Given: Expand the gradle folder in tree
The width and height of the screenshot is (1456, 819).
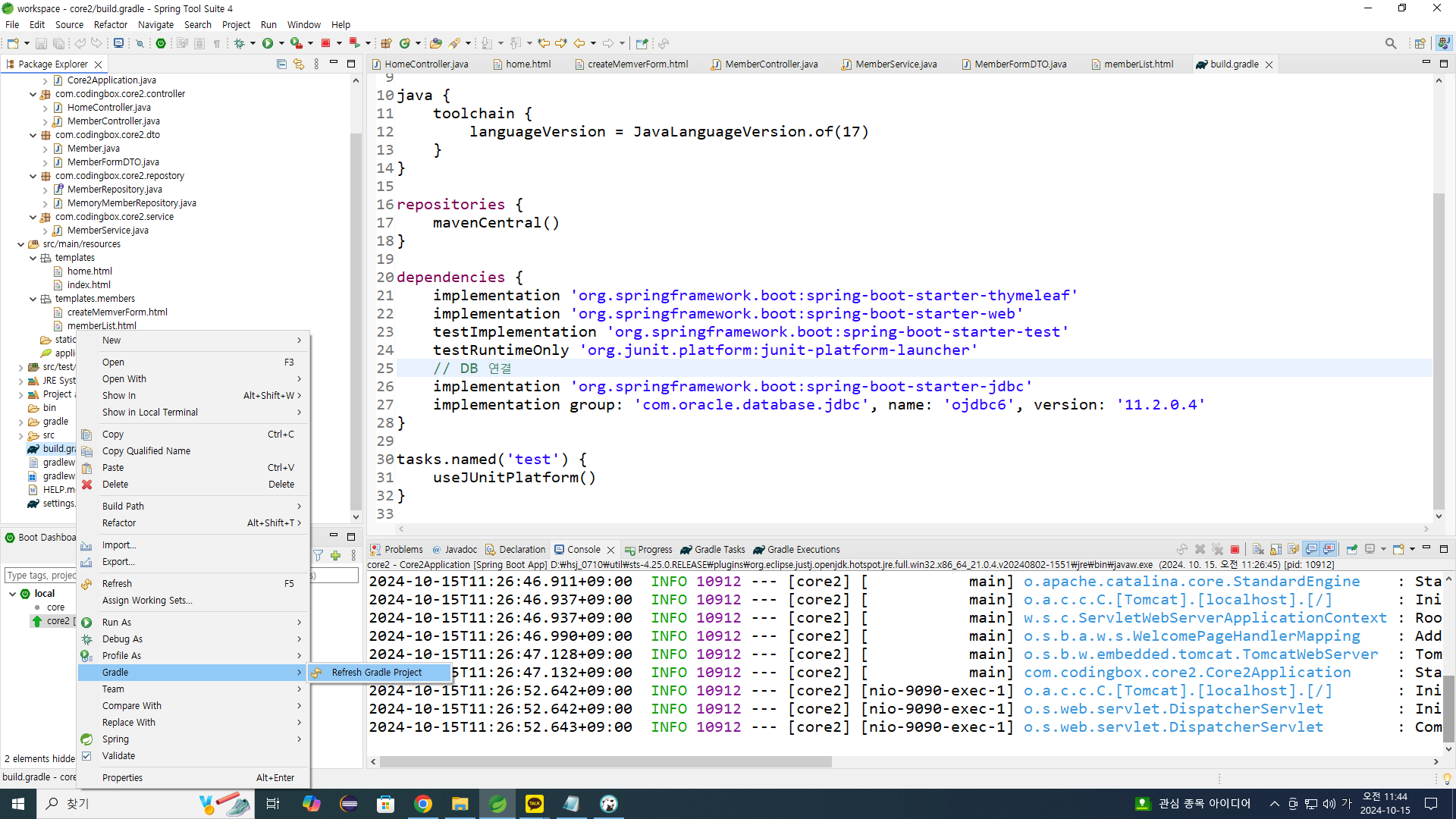Looking at the screenshot, I should tap(21, 422).
